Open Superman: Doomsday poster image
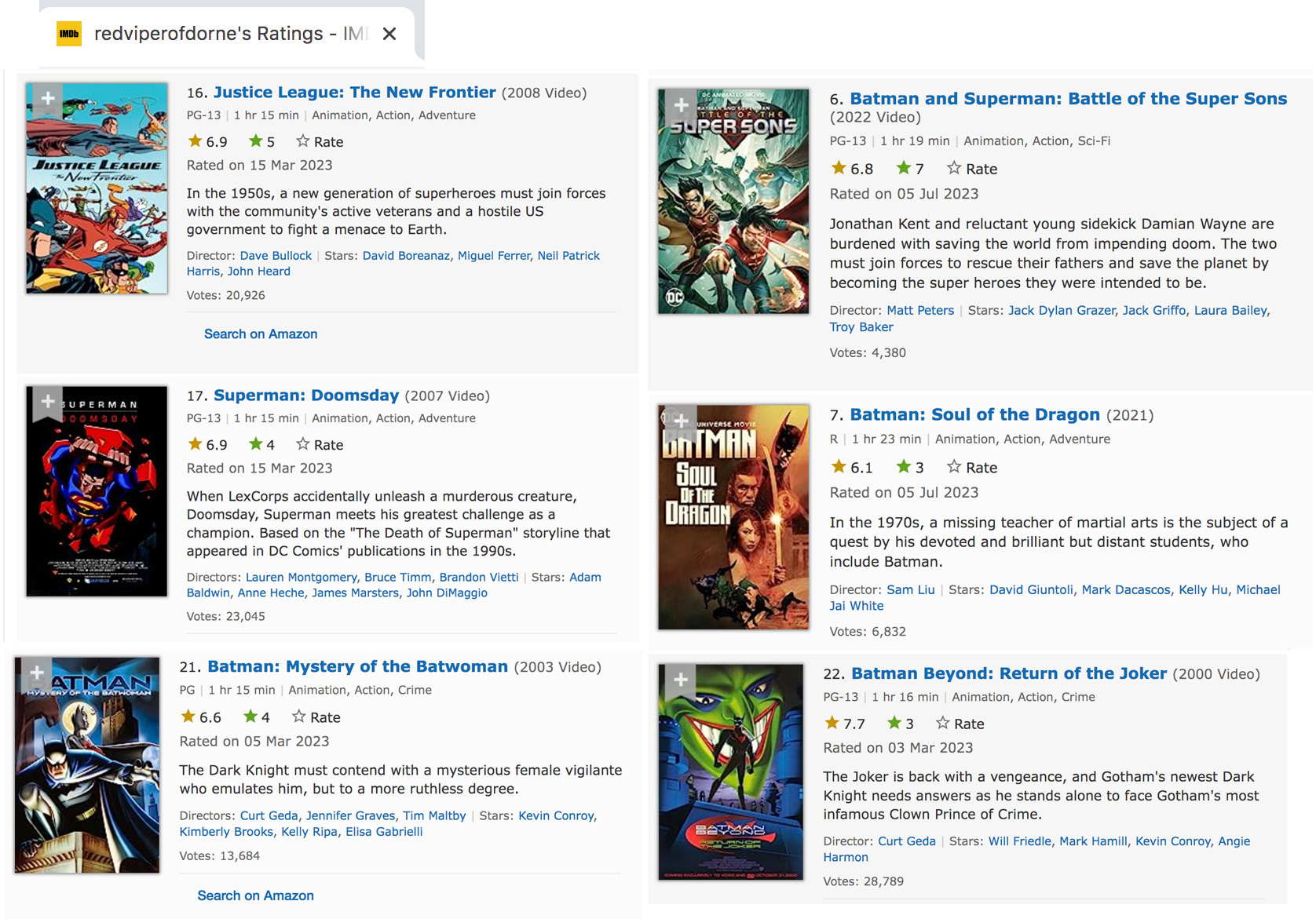1316x919 pixels. [x=97, y=491]
